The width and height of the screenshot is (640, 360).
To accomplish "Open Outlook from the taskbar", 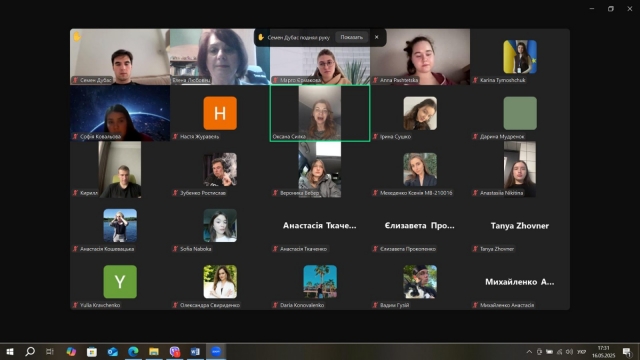I will point(112,351).
